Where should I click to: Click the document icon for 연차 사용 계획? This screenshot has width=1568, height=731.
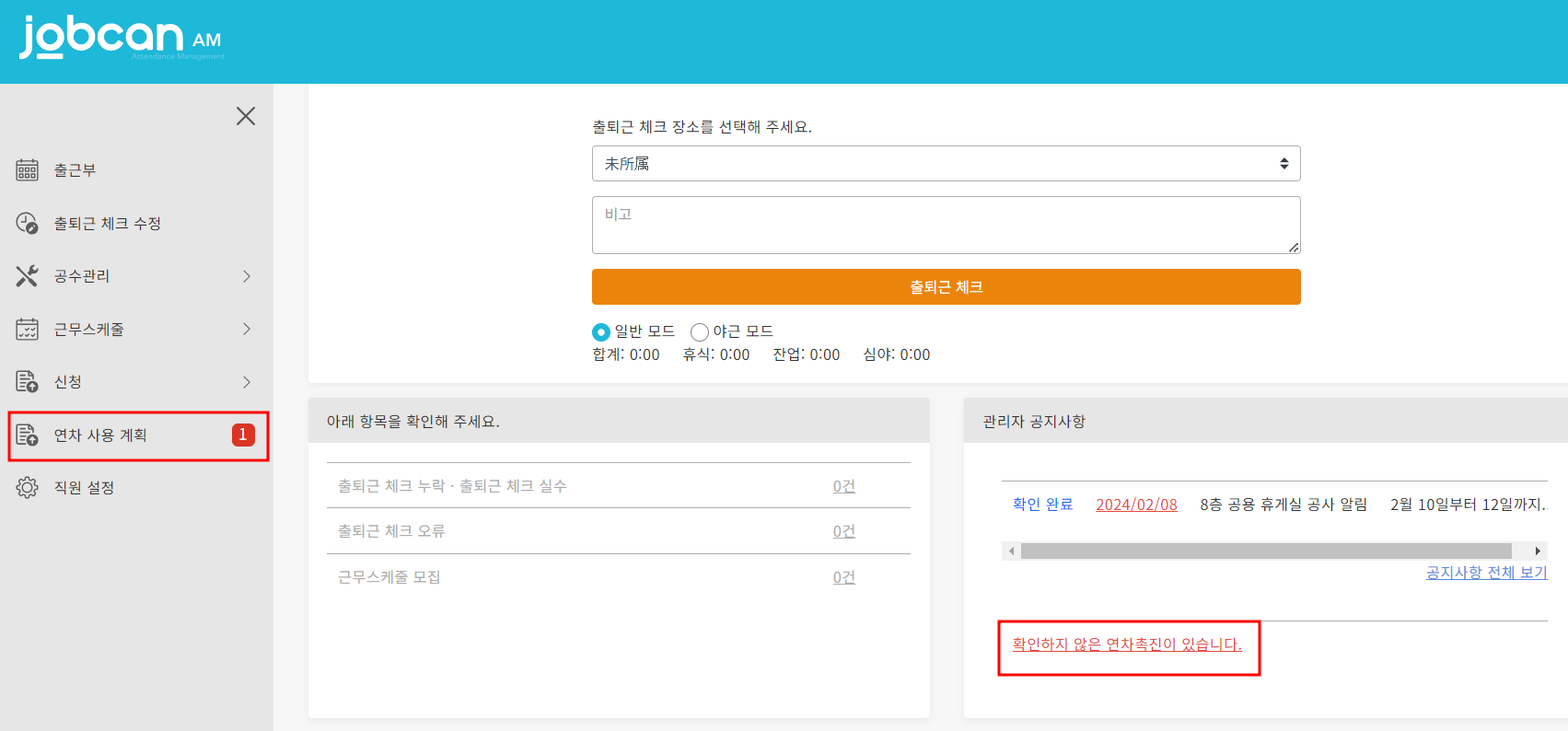(x=27, y=435)
